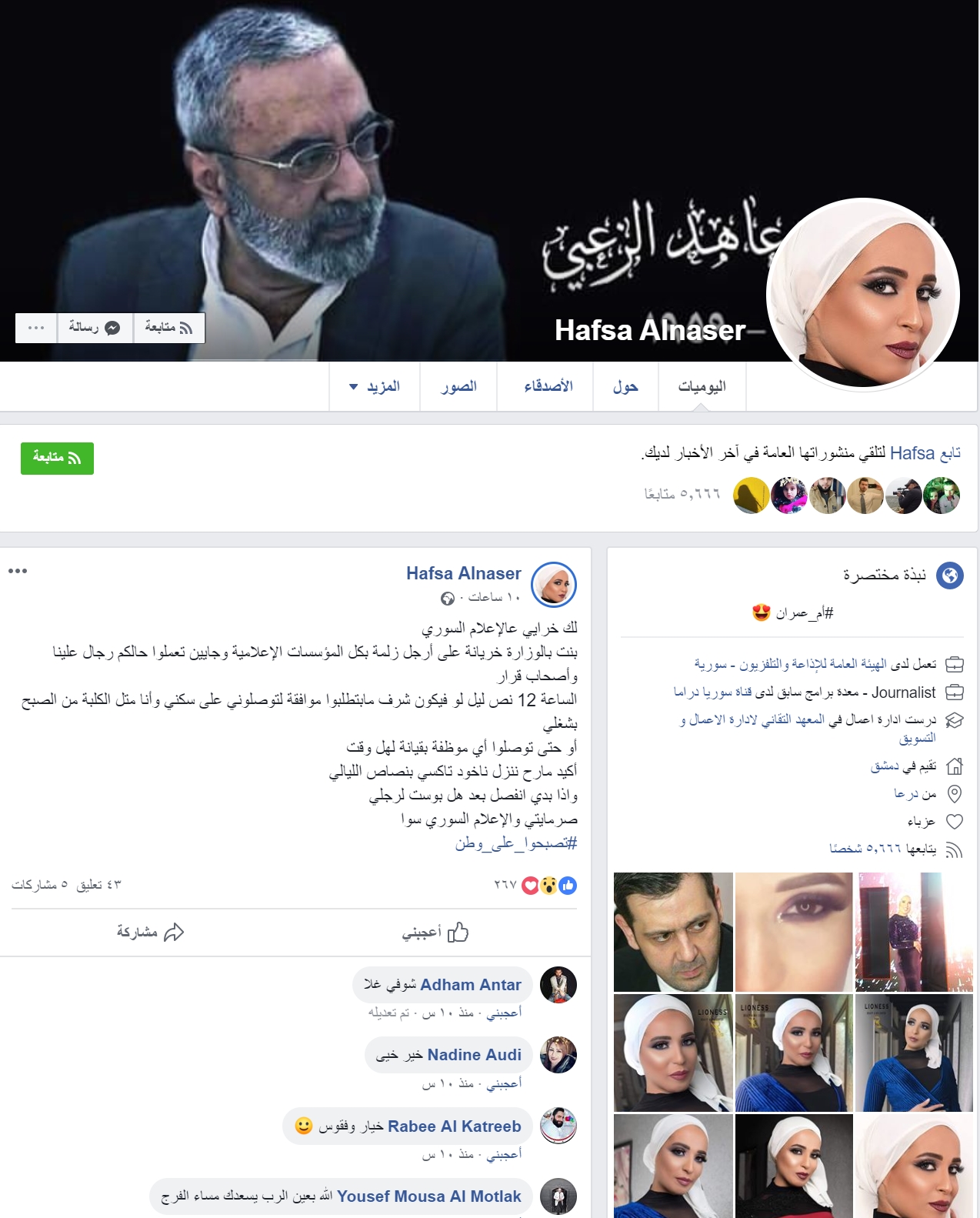Open post options three-dots menu

(18, 571)
